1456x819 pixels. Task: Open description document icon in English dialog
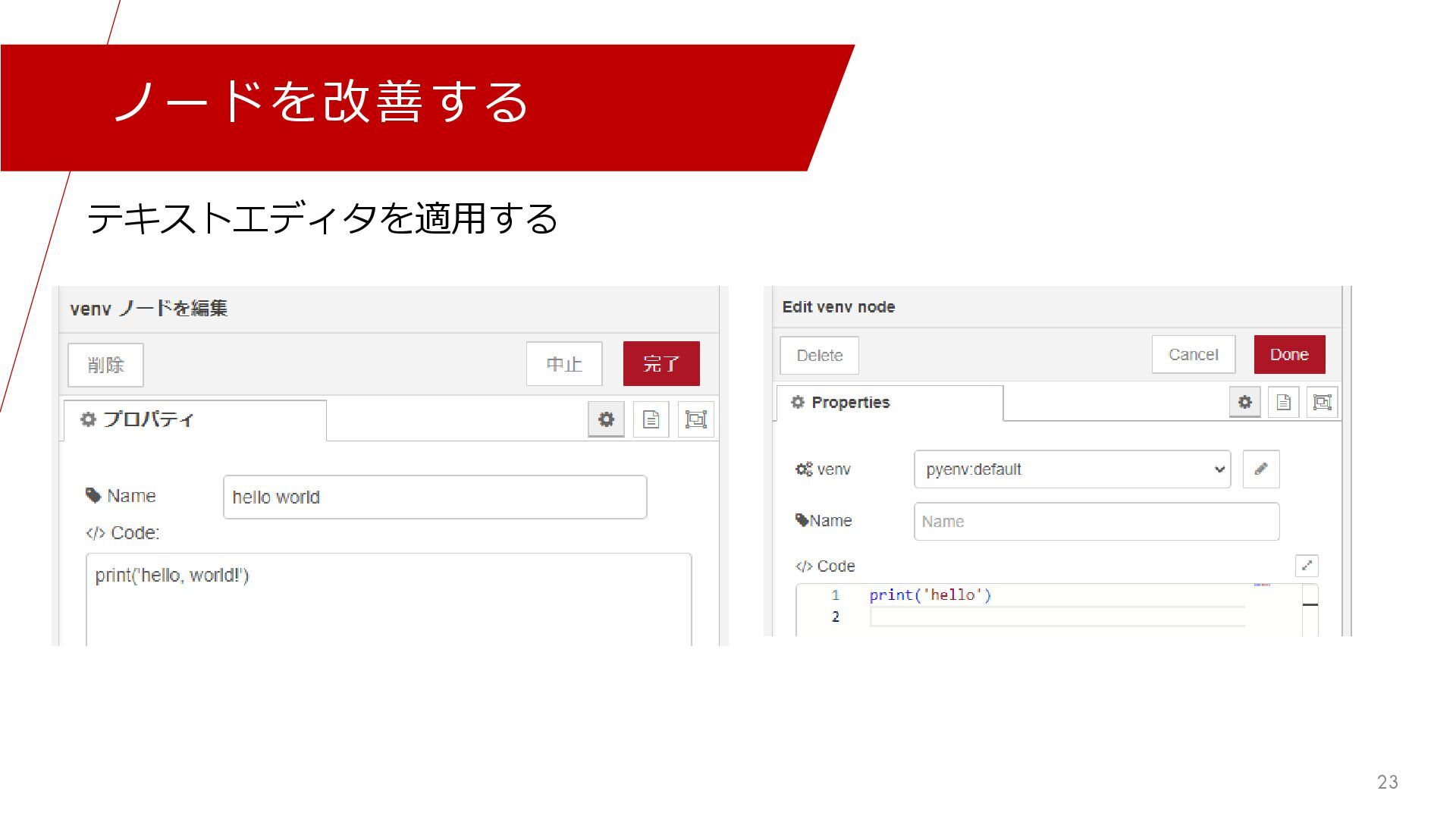1283,402
